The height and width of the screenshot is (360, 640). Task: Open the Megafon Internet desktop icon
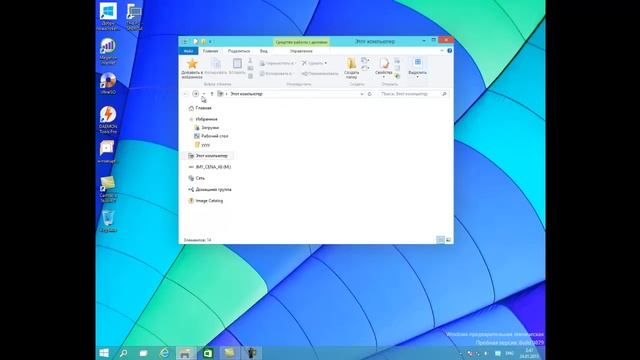[108, 51]
